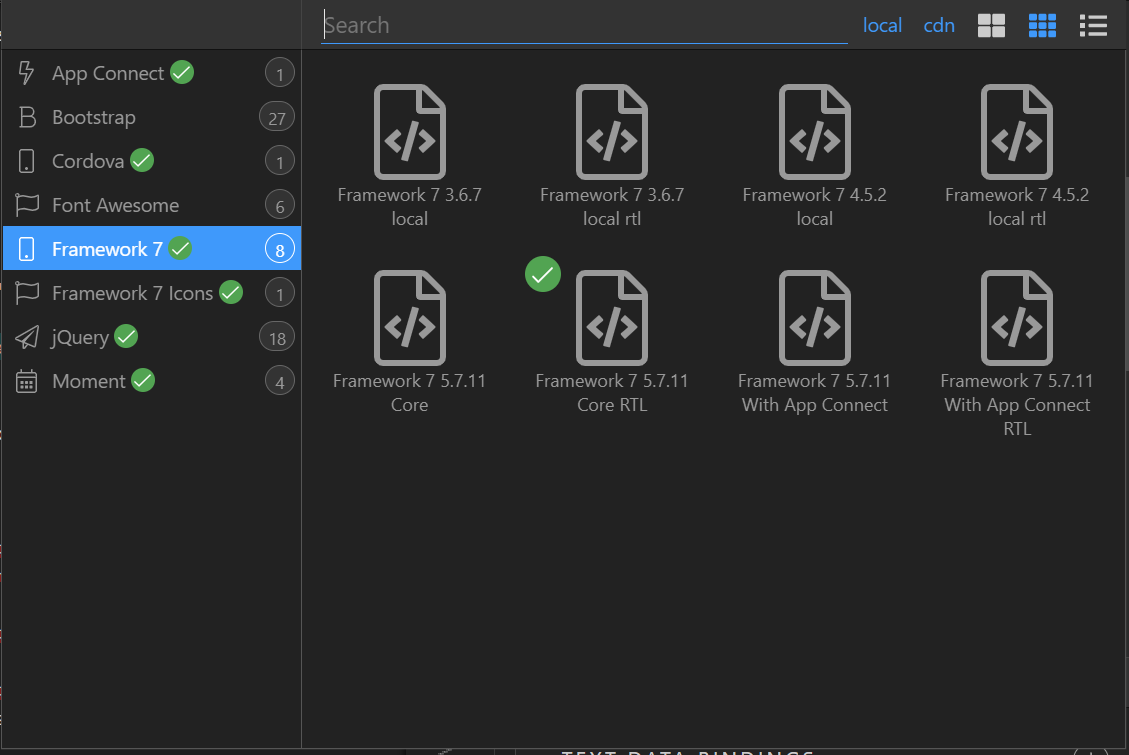The image size is (1129, 755).
Task: Click the Font Awesome count badge 6
Action: pos(280,206)
